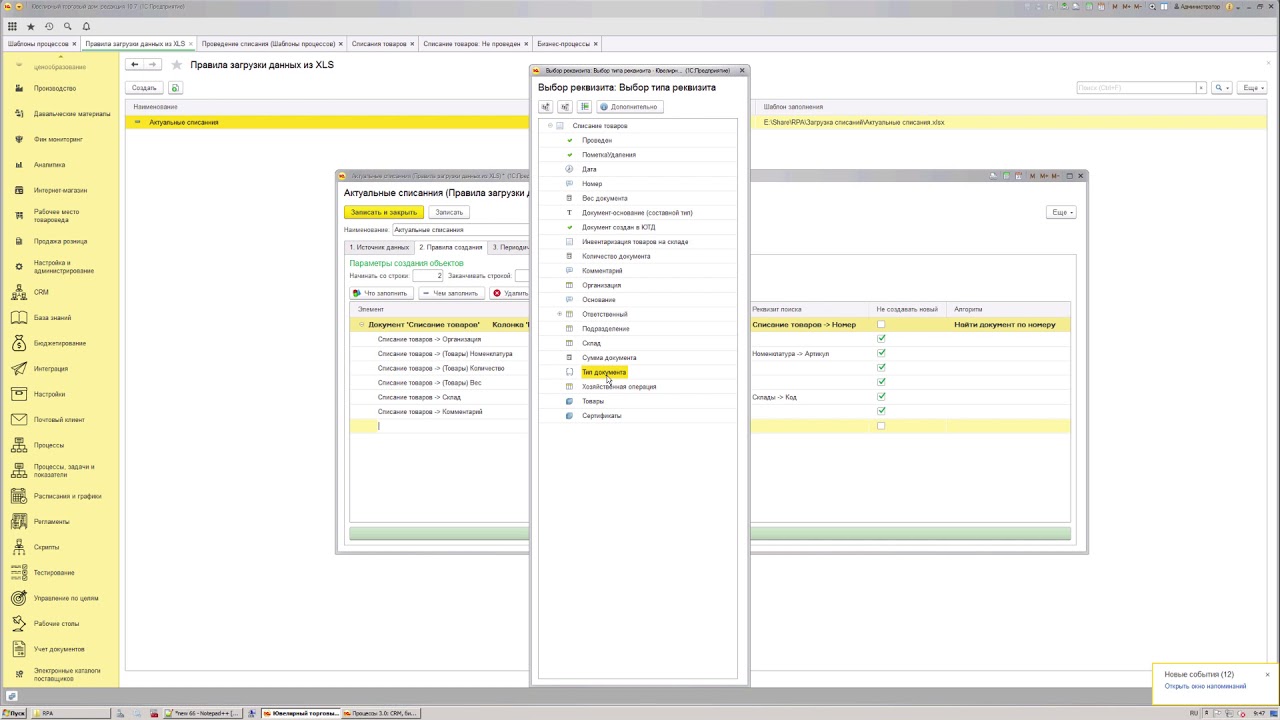This screenshot has height=720, width=1280.
Task: Open '1. Источник данных' tab
Action: point(379,247)
